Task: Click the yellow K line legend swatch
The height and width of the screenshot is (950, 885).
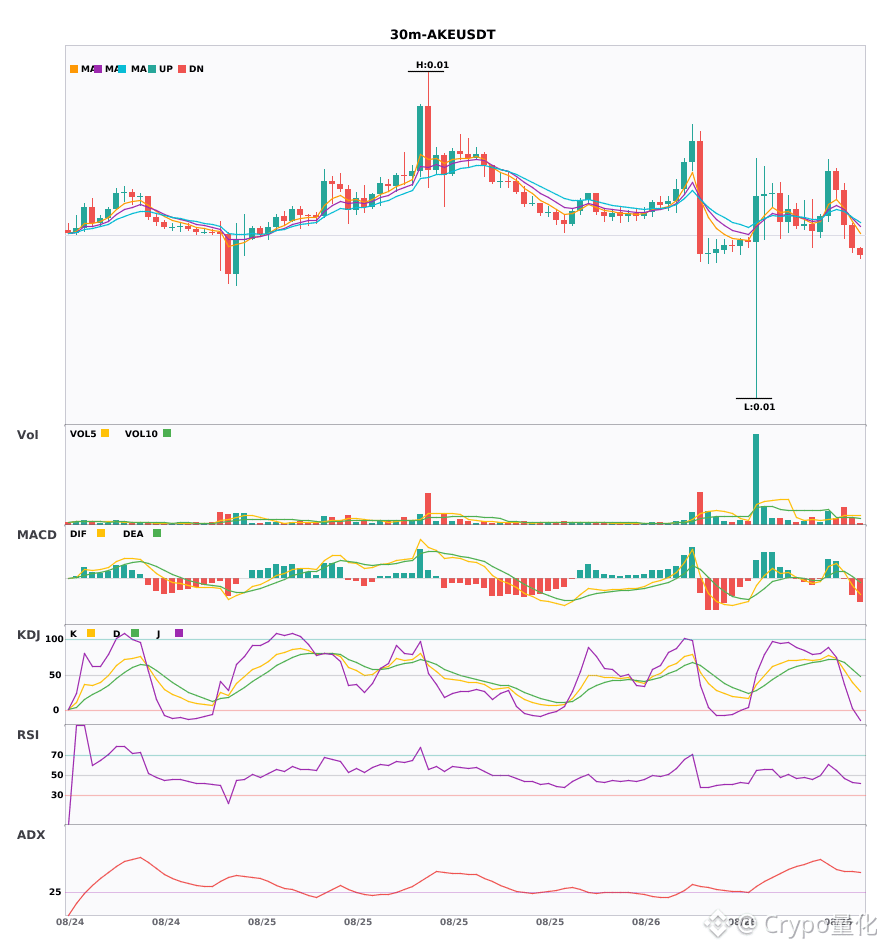Action: click(x=91, y=633)
